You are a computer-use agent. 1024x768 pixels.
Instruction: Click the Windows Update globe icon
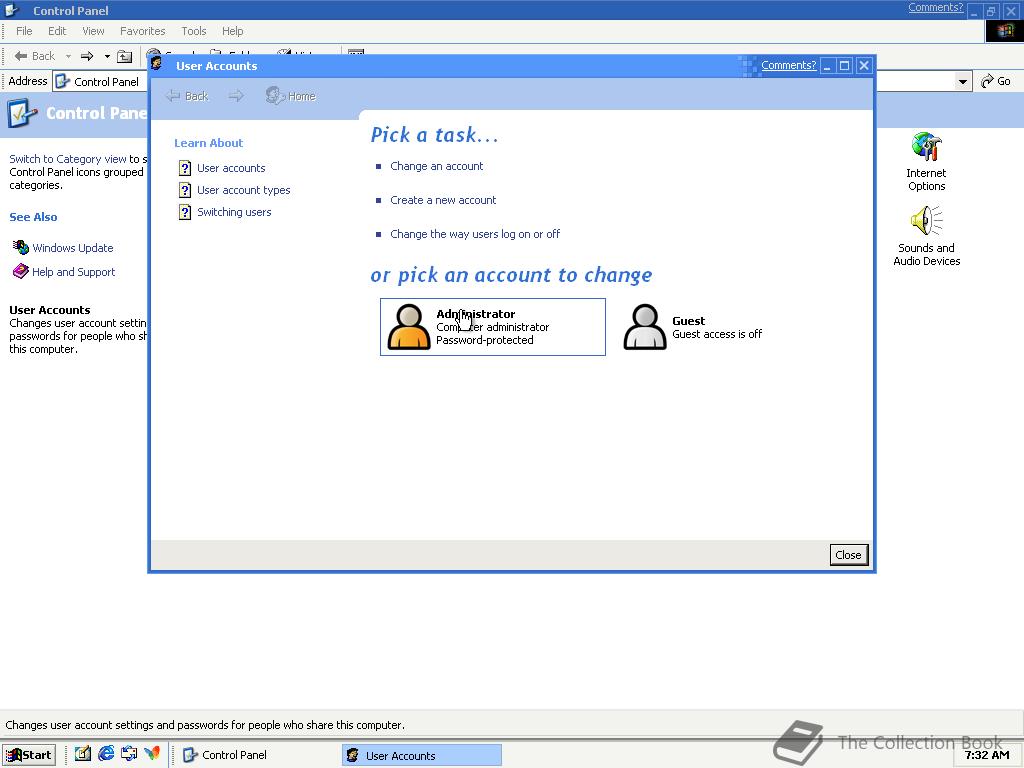21,248
